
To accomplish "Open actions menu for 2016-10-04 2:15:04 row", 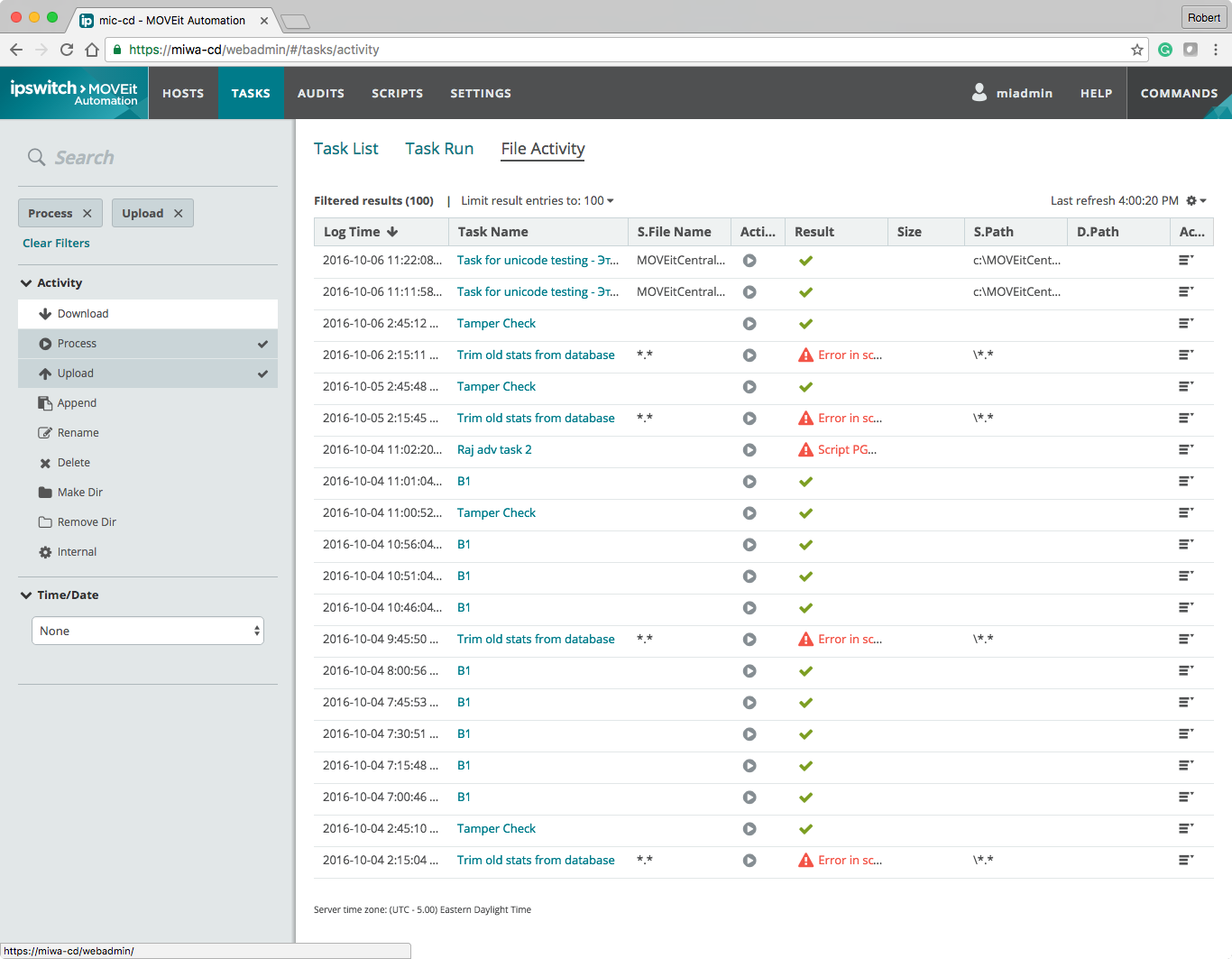I will click(x=1186, y=861).
